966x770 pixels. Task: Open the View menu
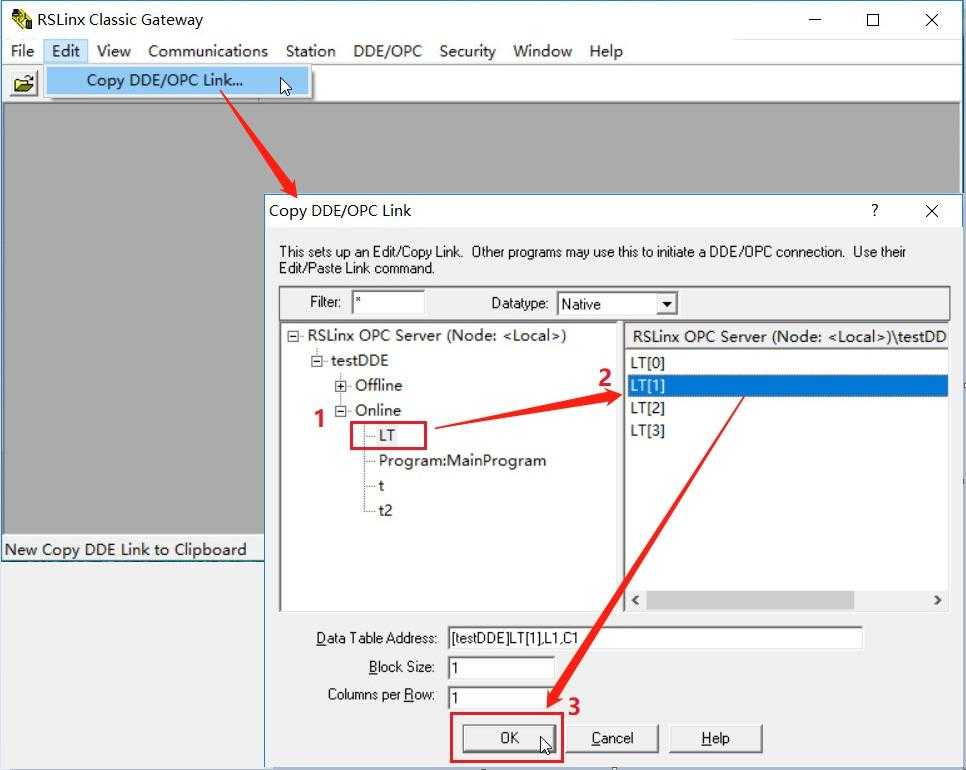114,51
